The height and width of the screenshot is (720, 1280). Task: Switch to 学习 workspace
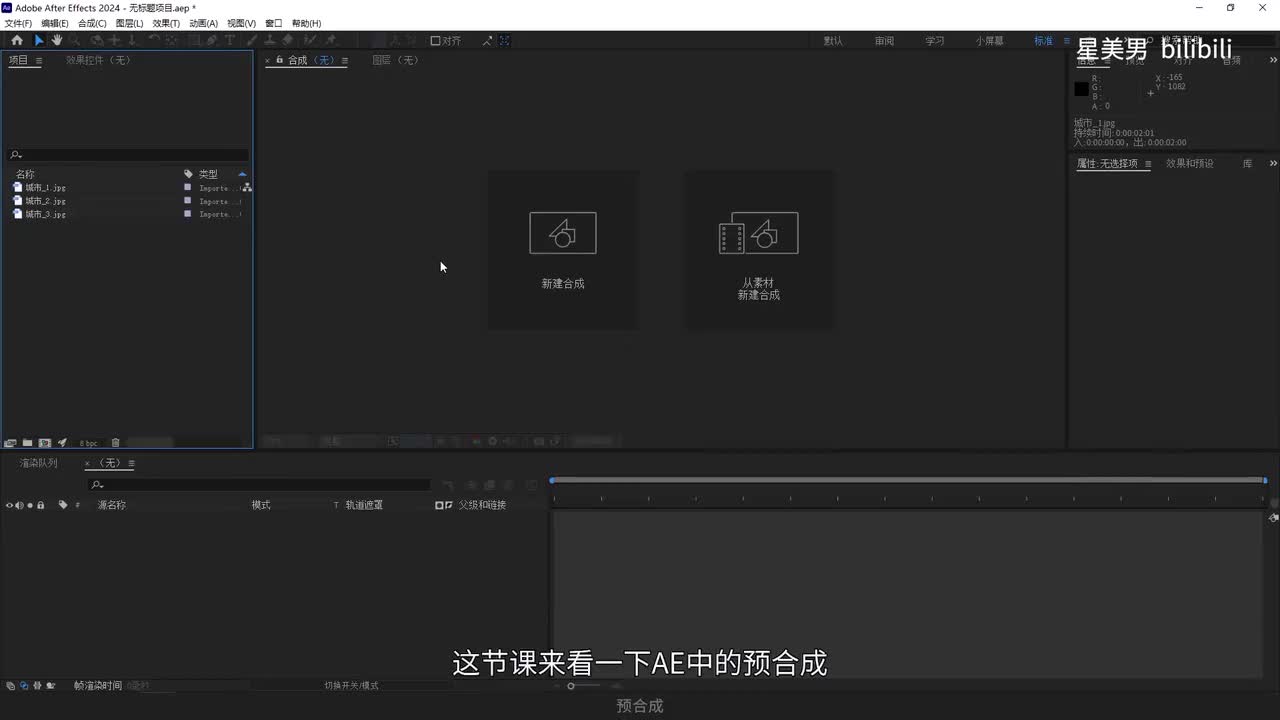[x=934, y=41]
